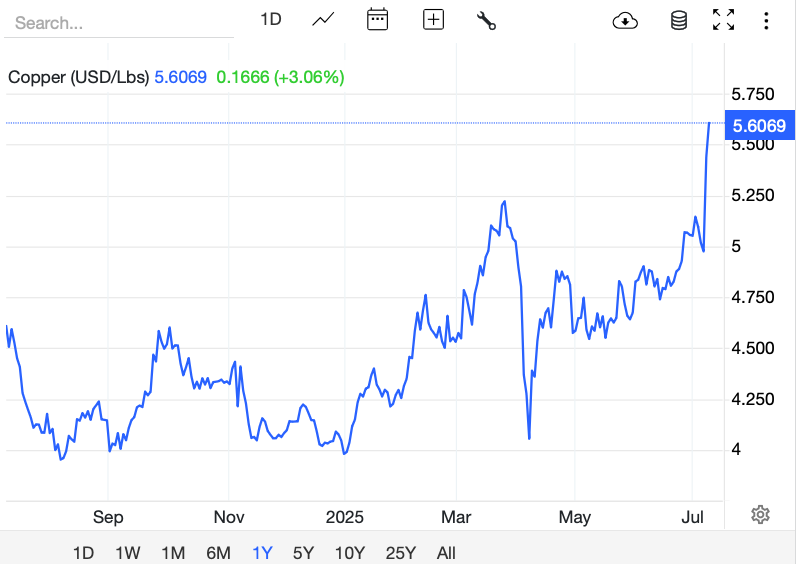Screen dimensions: 796x564
Task: Select the 1W time range
Action: [128, 553]
